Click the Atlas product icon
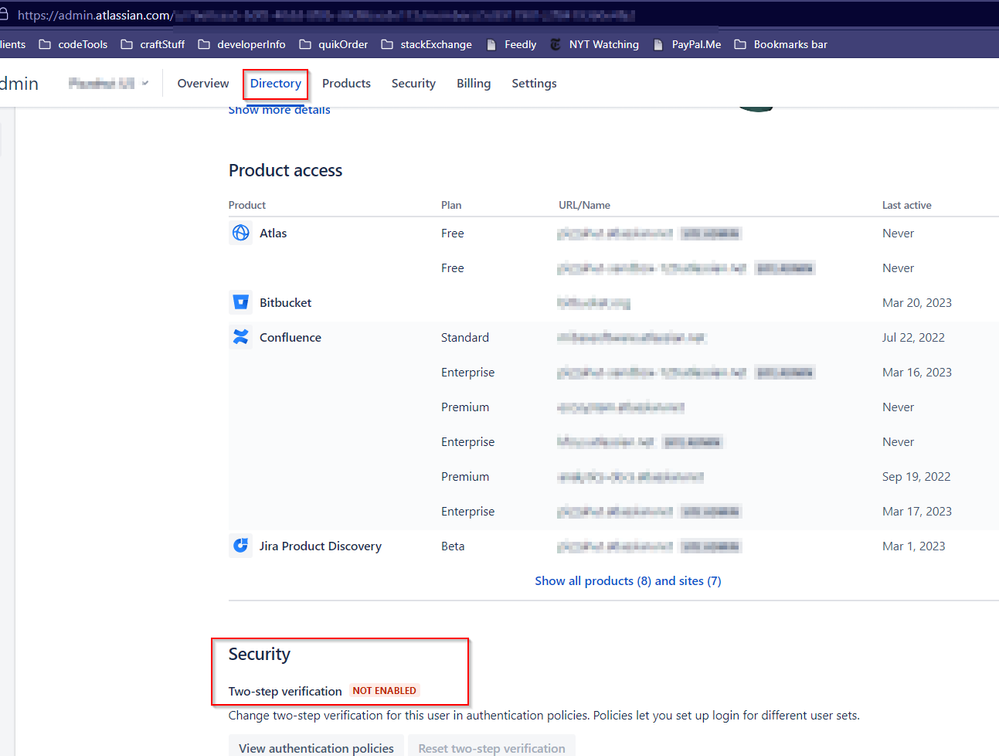The height and width of the screenshot is (756, 999). (x=240, y=233)
